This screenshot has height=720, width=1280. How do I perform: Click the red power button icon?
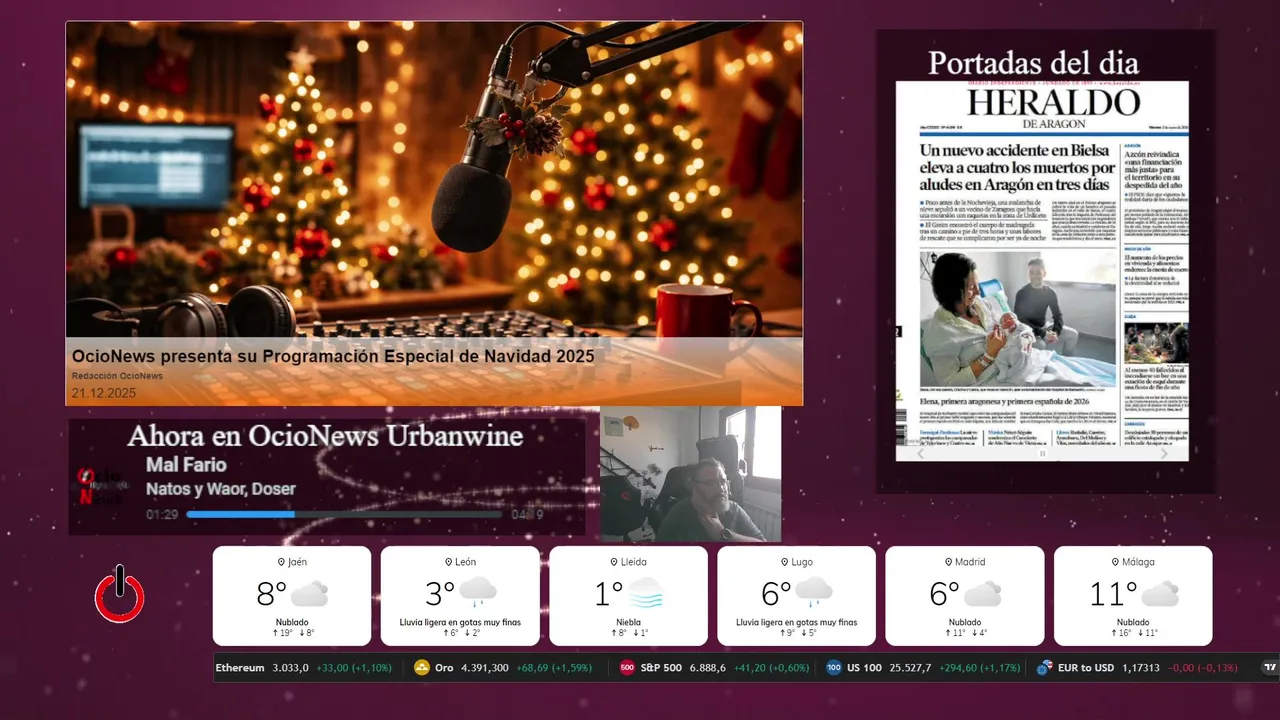[120, 595]
